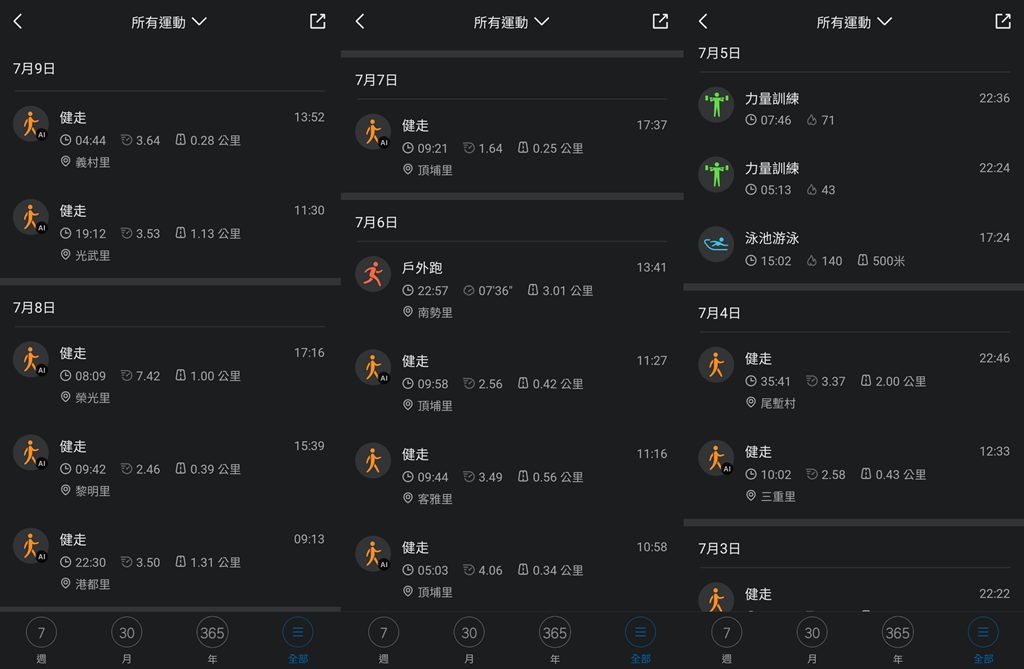The height and width of the screenshot is (669, 1024).
Task: Select 全部 tab on the 7月9日 screen
Action: [x=298, y=640]
